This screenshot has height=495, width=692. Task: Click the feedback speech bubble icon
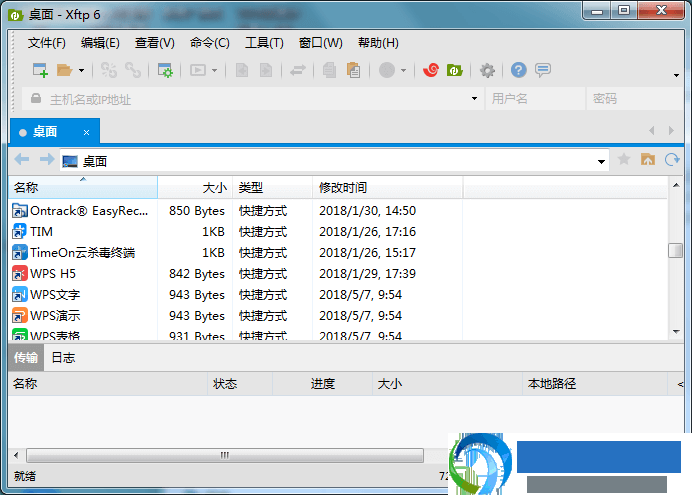[543, 70]
